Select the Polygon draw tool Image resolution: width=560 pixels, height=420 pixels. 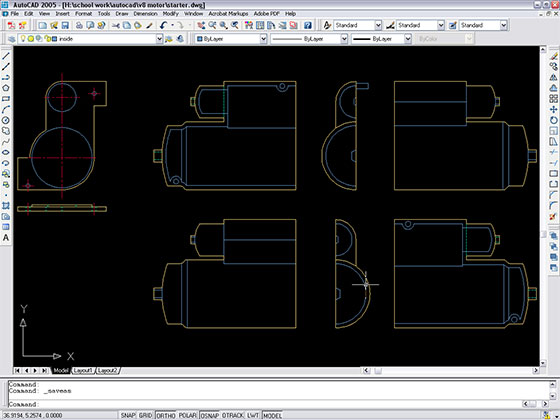click(x=6, y=88)
